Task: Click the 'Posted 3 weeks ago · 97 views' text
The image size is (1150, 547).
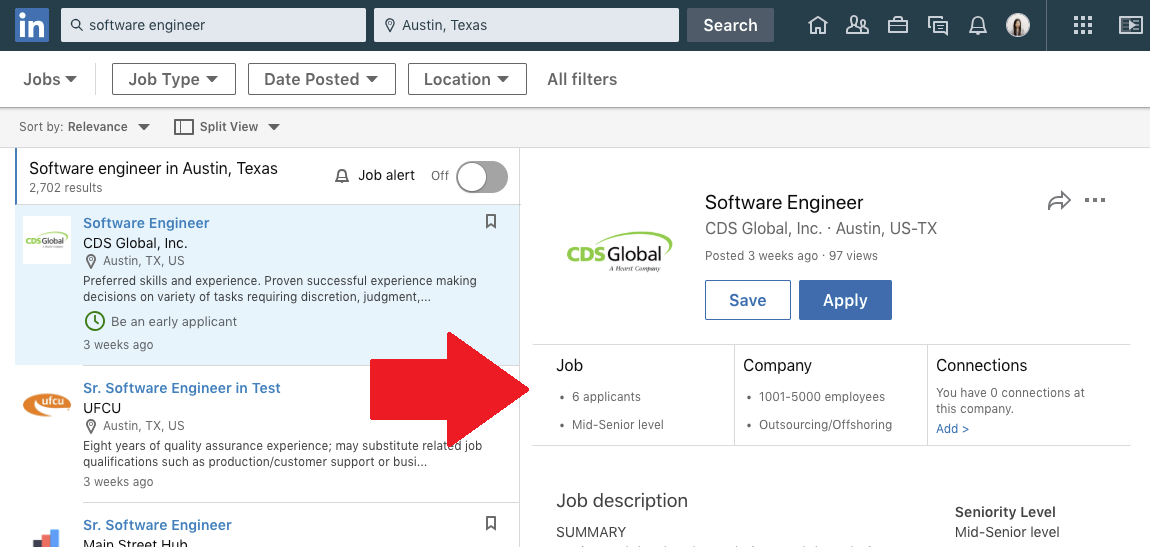Action: pyautogui.click(x=791, y=256)
